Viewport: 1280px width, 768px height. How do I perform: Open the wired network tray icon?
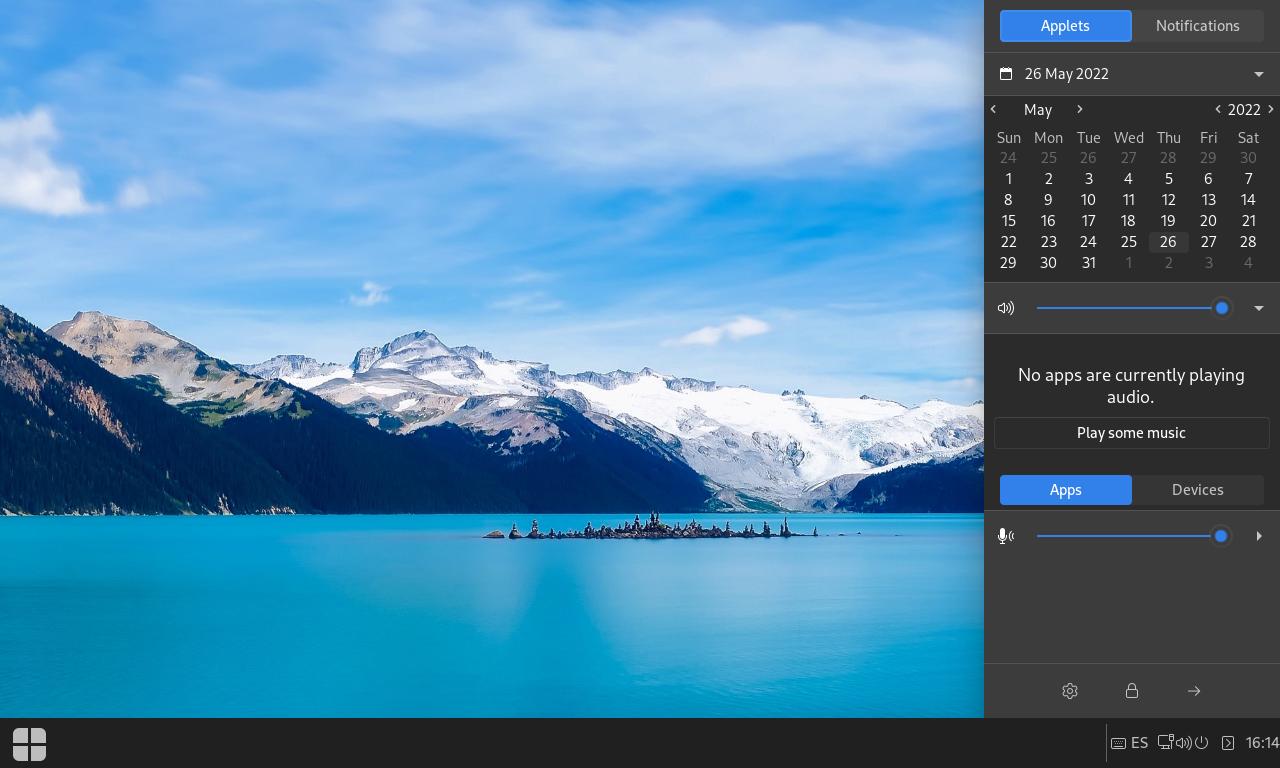(x=1165, y=743)
